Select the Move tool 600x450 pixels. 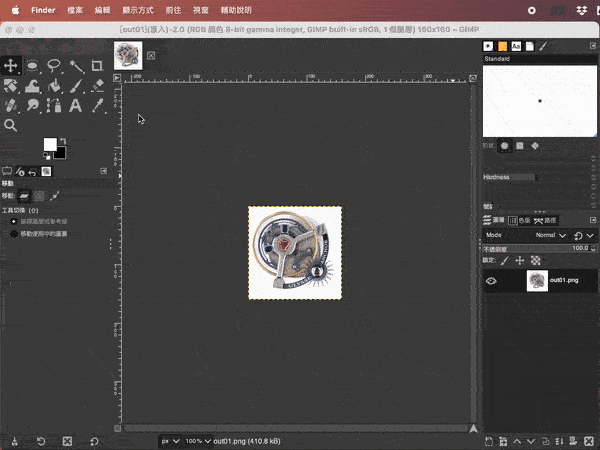pos(10,65)
